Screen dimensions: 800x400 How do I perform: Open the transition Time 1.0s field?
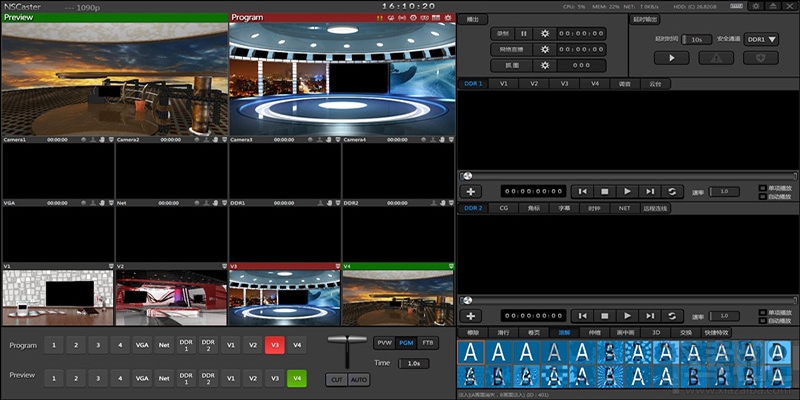[413, 363]
